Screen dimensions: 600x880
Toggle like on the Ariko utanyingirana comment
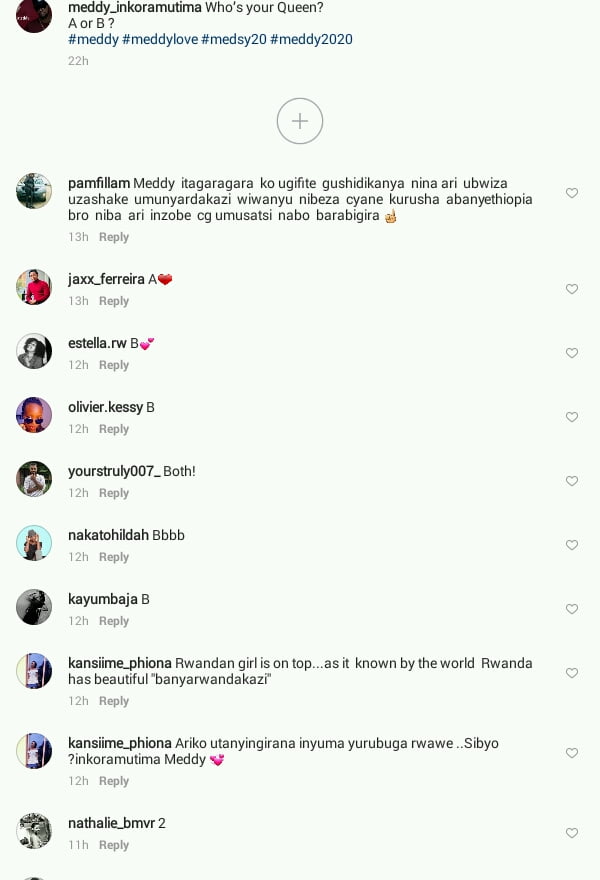571,753
